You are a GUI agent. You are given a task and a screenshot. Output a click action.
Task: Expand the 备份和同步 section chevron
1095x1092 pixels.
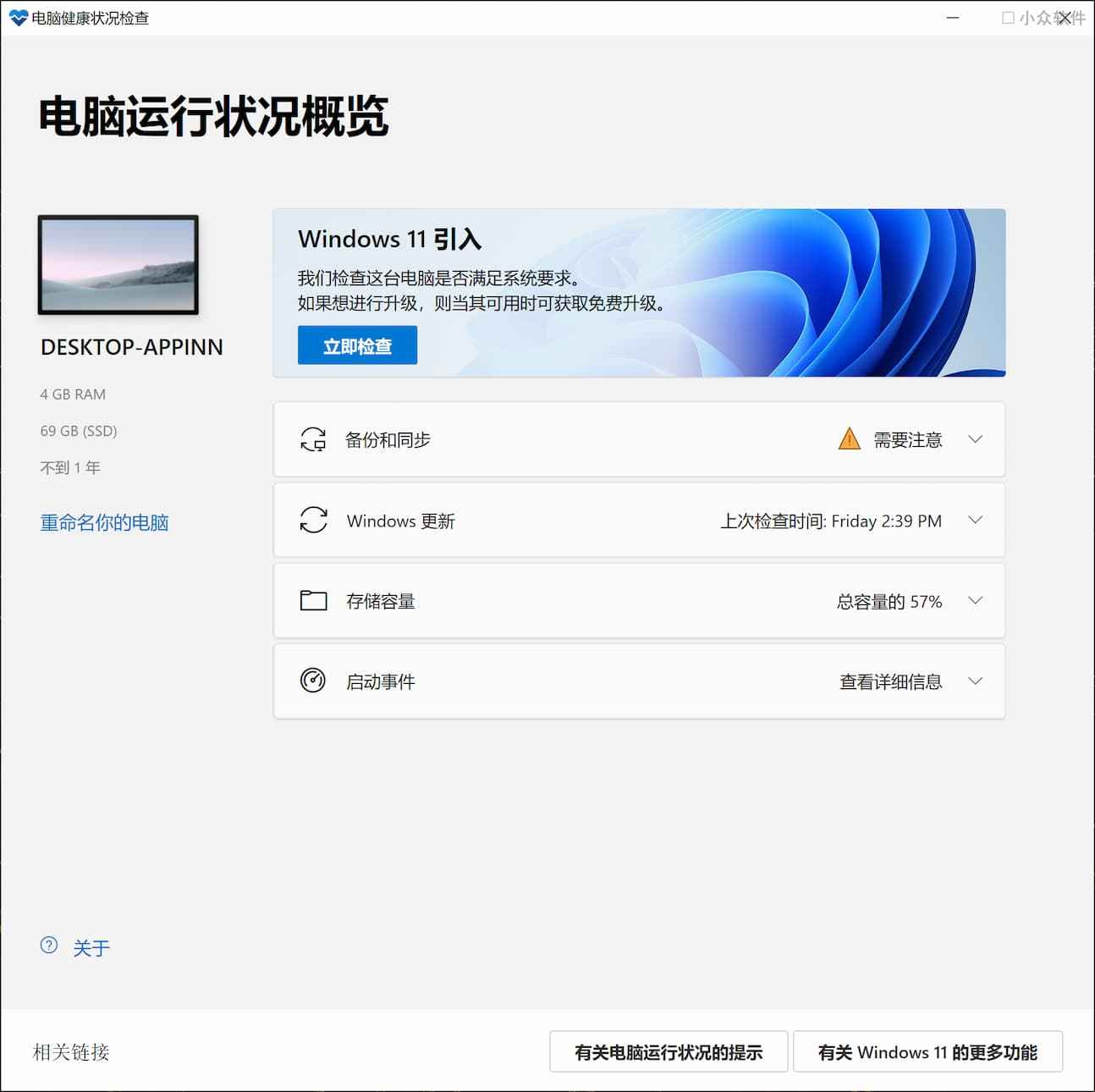(x=975, y=439)
